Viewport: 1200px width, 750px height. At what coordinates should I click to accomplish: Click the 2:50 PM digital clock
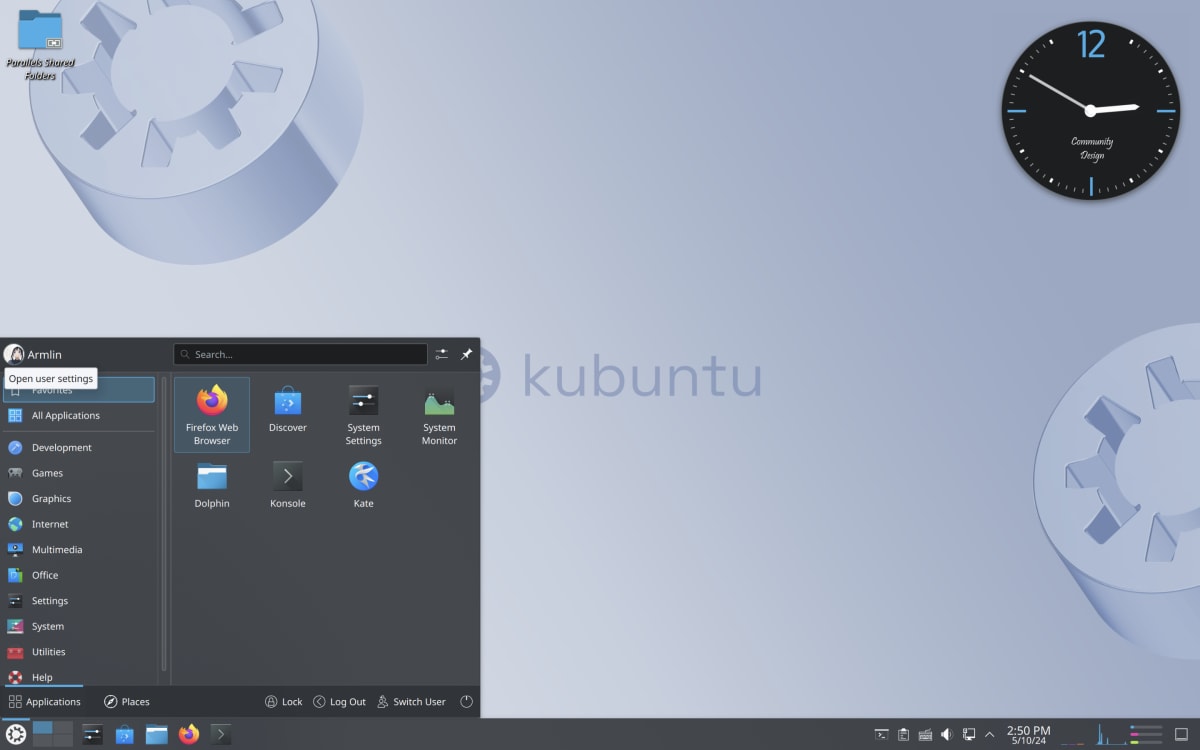coord(1028,735)
